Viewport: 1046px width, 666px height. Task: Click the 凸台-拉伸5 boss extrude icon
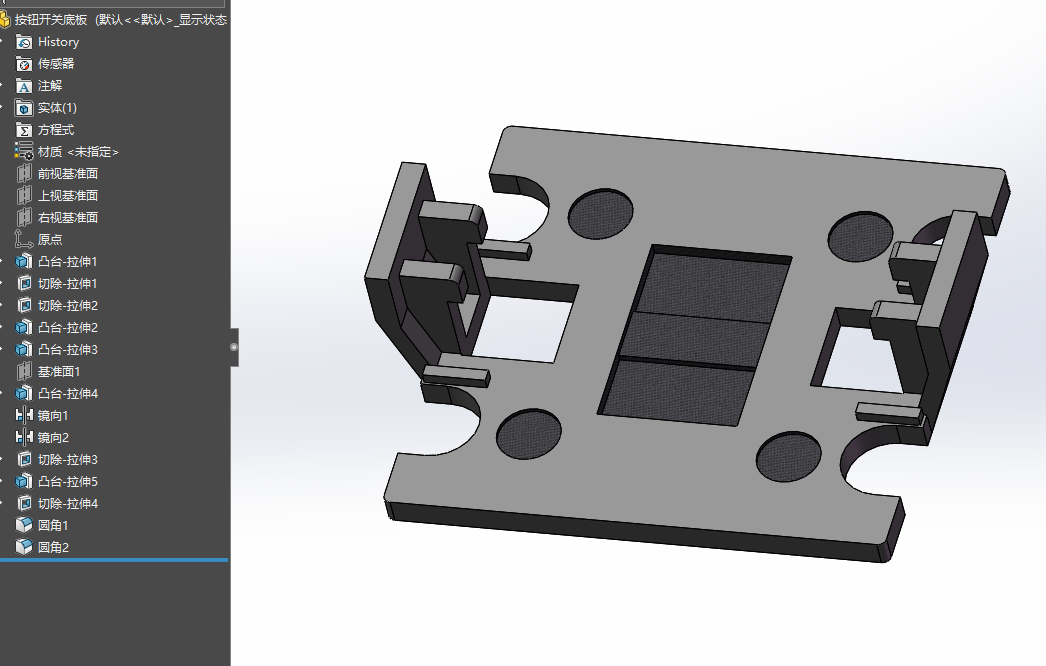pyautogui.click(x=24, y=482)
